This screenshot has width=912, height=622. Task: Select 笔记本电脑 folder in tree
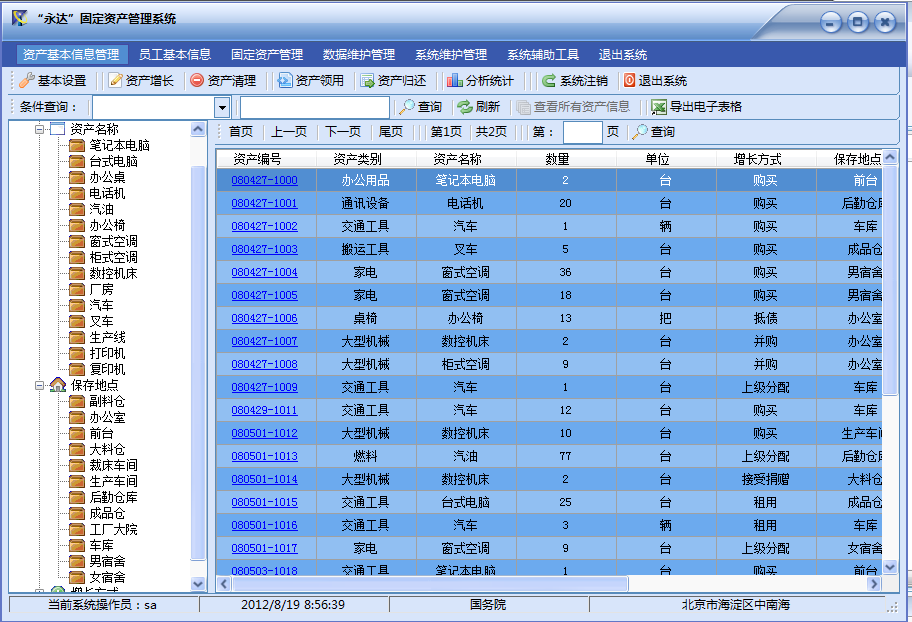click(x=77, y=145)
